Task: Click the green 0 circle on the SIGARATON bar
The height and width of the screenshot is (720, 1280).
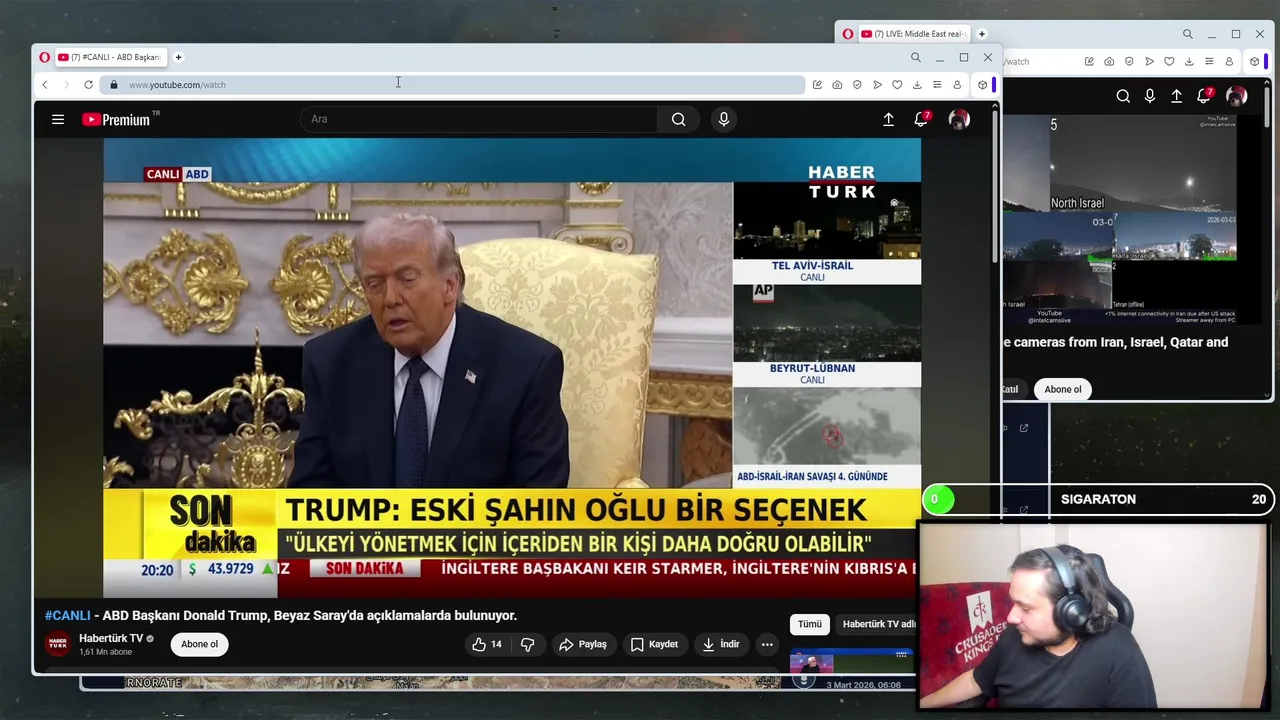Action: pos(937,499)
